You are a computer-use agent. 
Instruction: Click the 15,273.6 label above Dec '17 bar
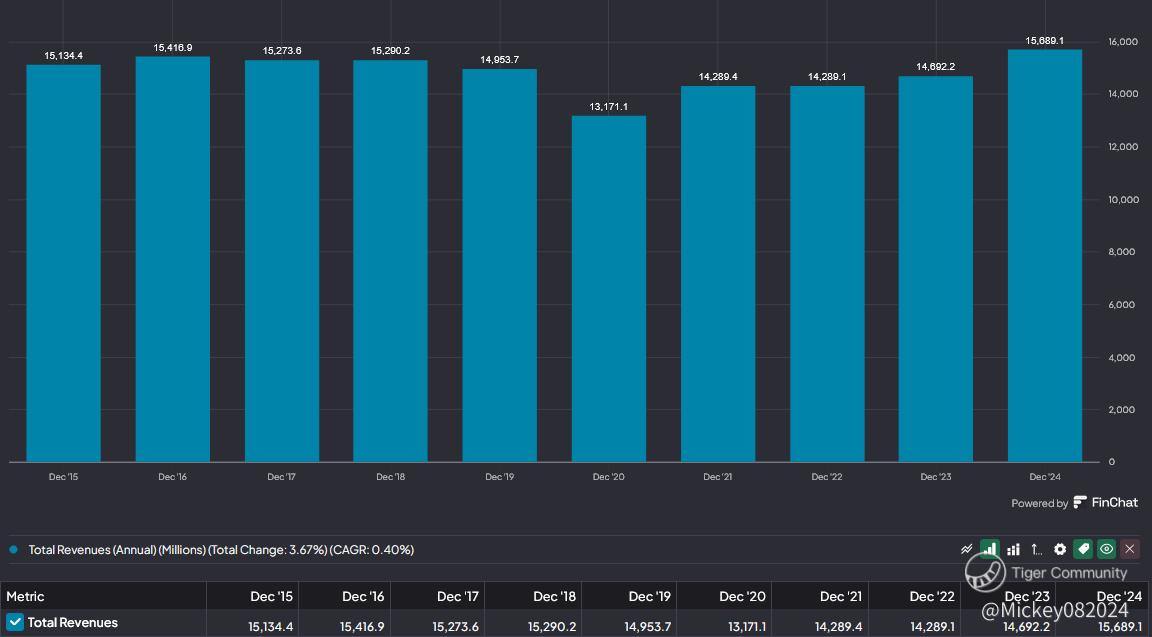282,51
